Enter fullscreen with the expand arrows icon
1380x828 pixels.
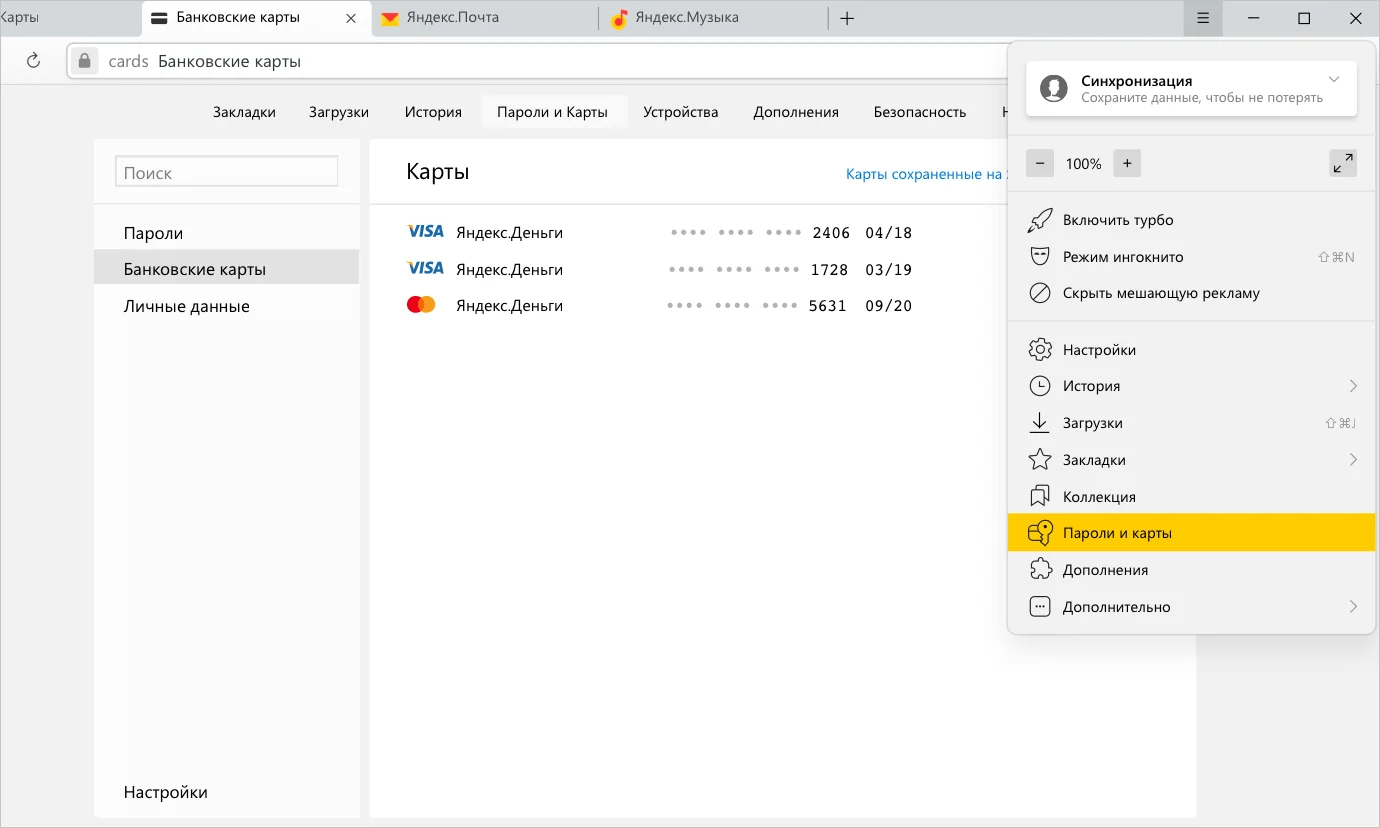1343,163
